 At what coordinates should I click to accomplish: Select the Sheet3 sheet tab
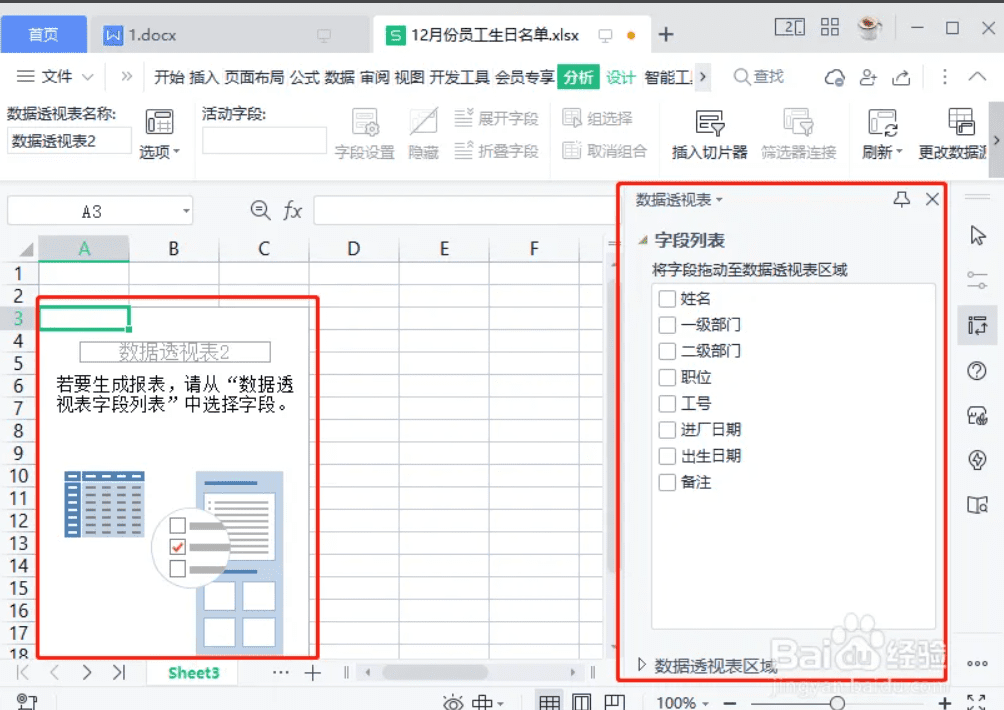tap(192, 673)
